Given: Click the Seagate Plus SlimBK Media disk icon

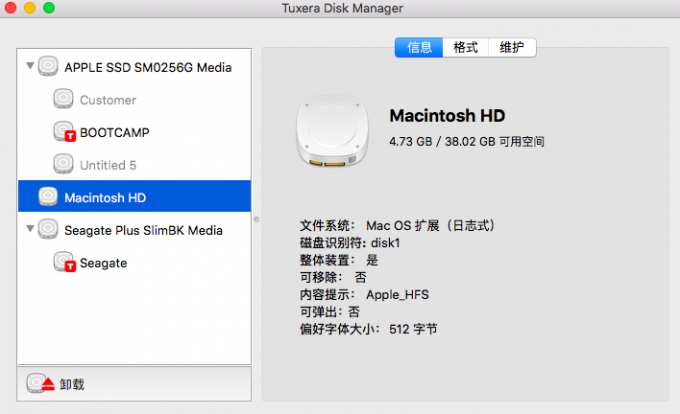Looking at the screenshot, I should (x=48, y=229).
